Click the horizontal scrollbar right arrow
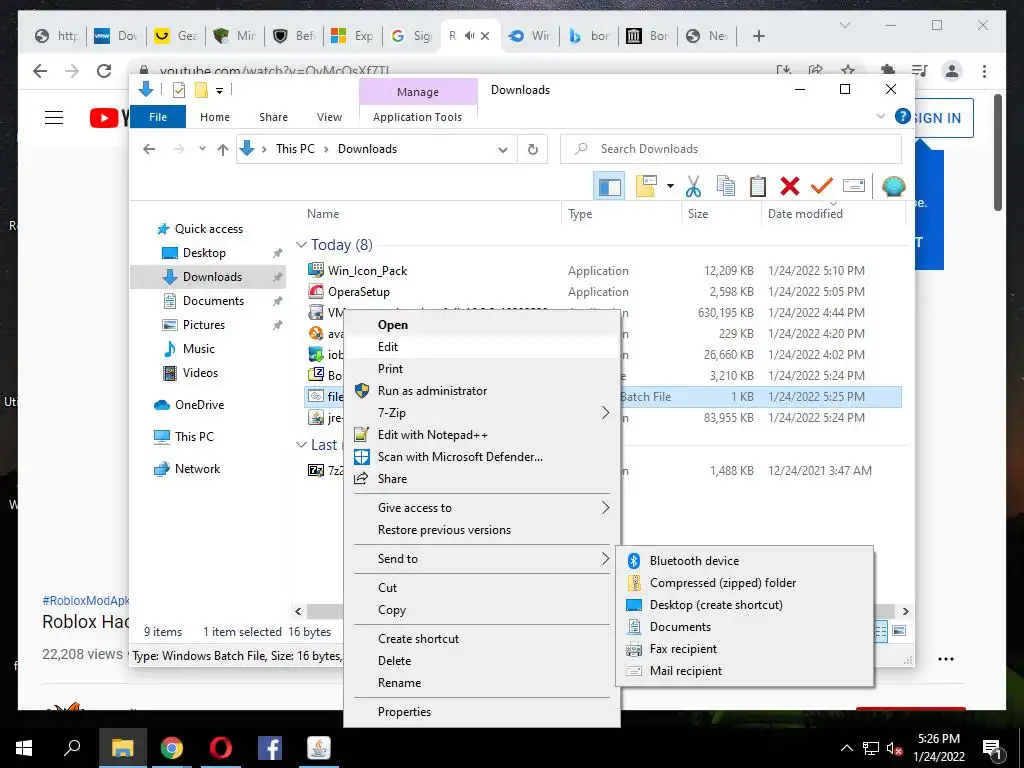This screenshot has width=1024, height=768. click(x=905, y=612)
